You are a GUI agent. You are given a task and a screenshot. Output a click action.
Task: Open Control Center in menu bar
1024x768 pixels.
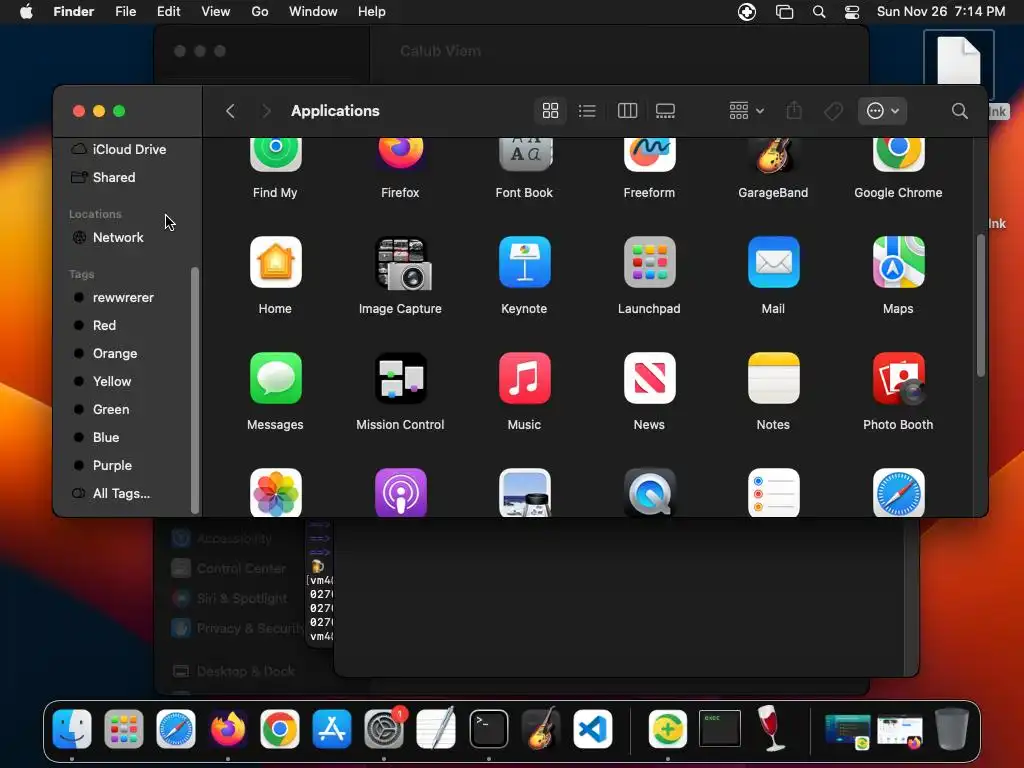click(x=852, y=12)
